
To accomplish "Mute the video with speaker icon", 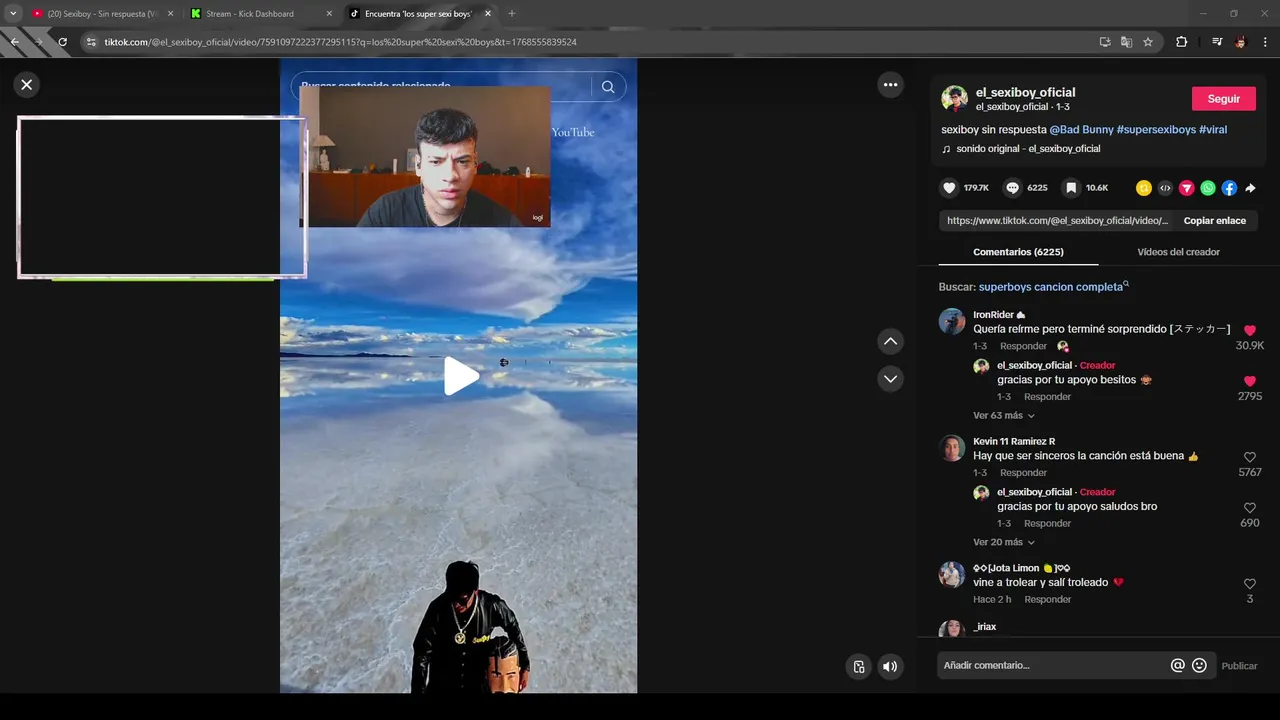I will (890, 667).
